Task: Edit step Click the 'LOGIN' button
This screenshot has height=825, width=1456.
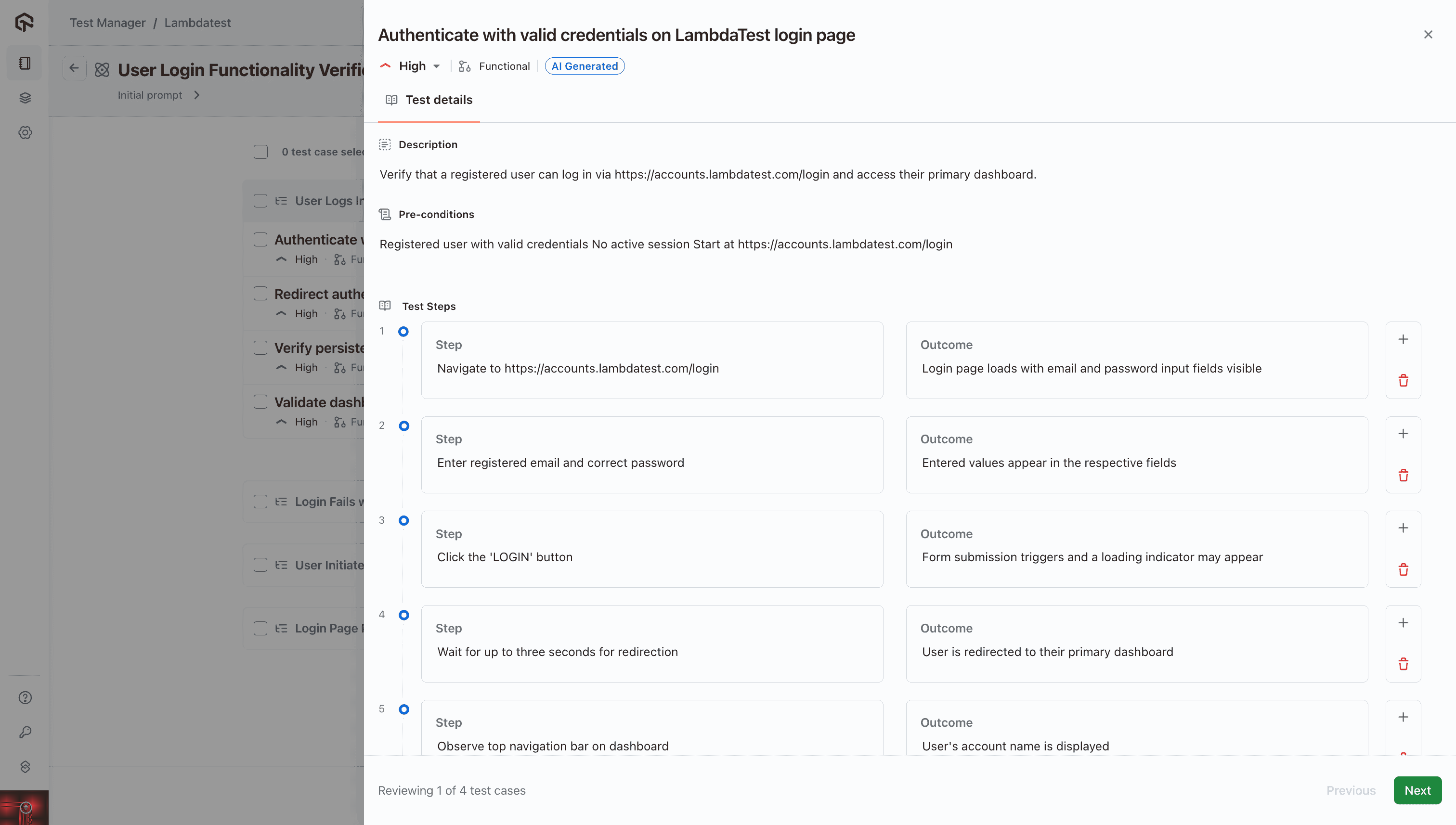Action: tap(652, 549)
